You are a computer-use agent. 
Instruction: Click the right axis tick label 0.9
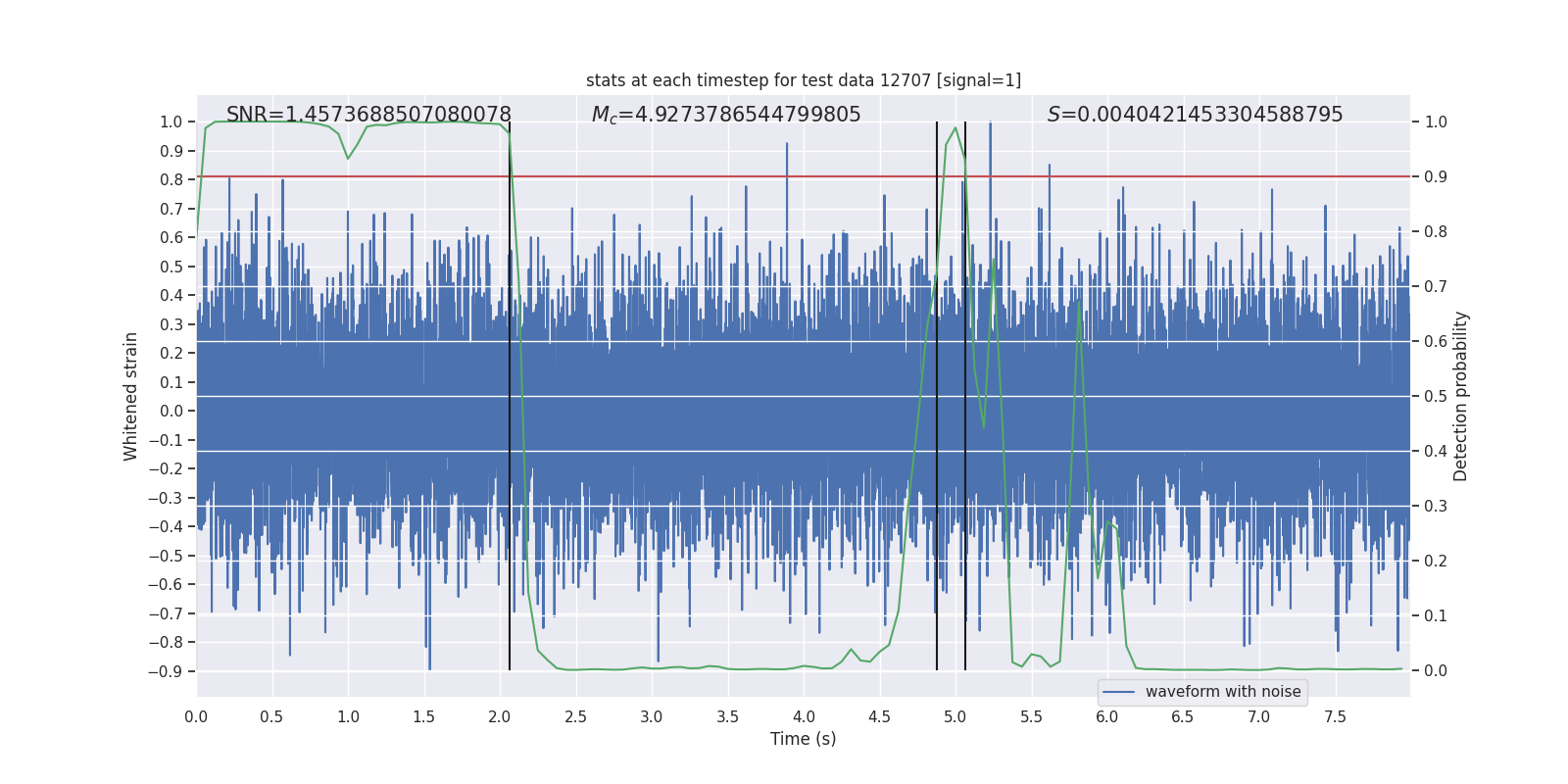1436,177
